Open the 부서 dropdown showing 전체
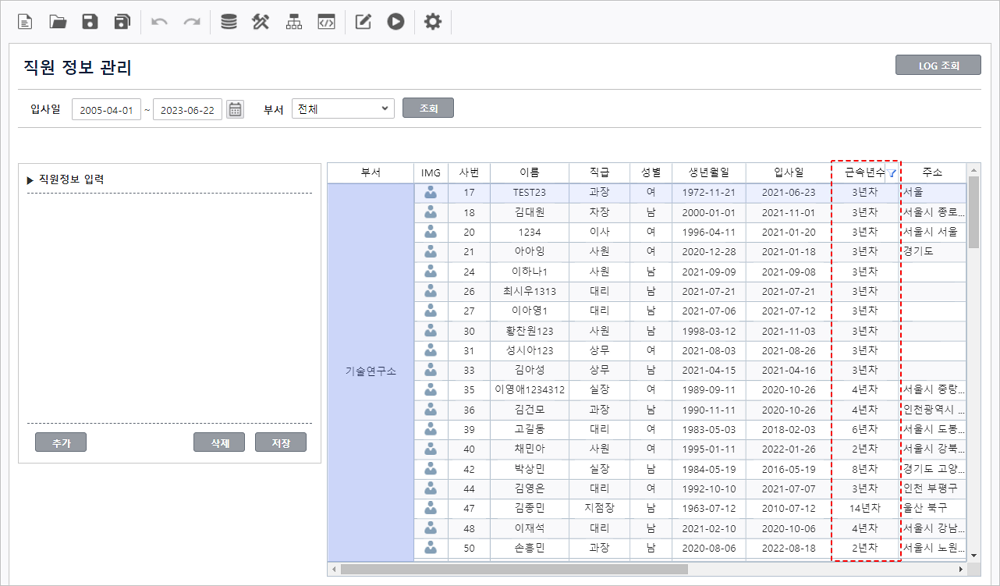Viewport: 1000px width, 586px height. point(343,108)
